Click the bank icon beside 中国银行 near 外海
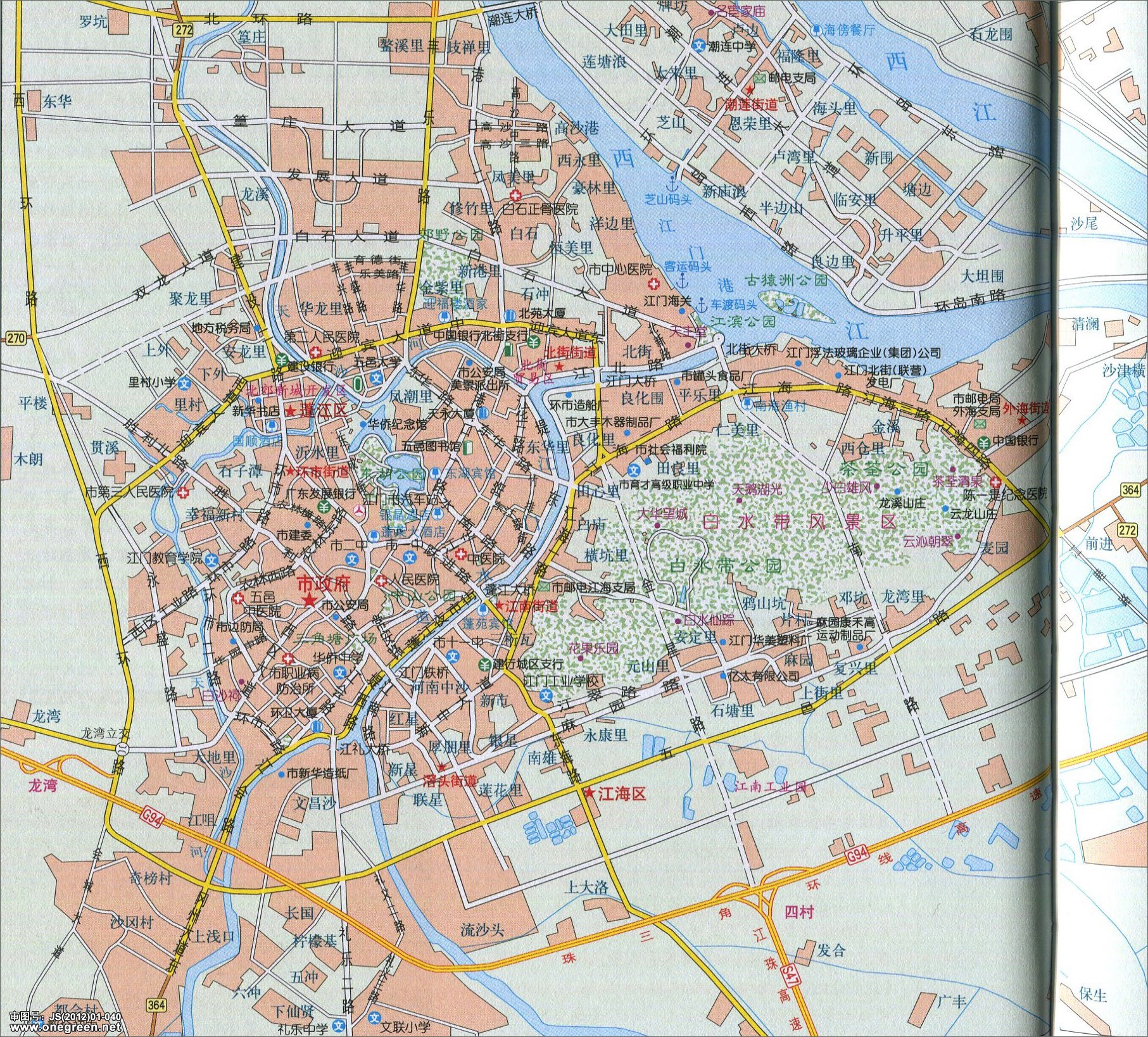 (x=983, y=441)
